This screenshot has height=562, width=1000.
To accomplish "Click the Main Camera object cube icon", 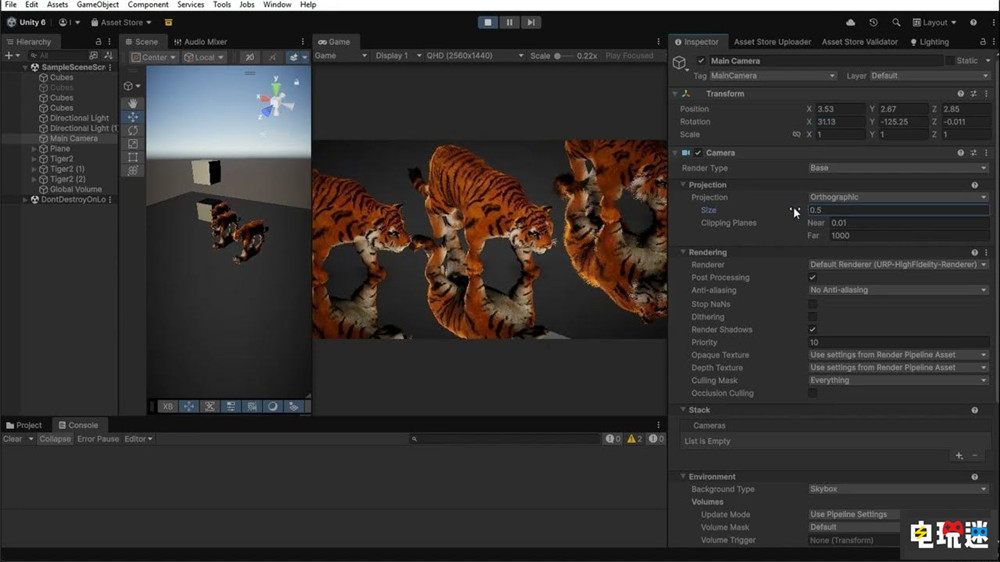I will click(x=680, y=63).
